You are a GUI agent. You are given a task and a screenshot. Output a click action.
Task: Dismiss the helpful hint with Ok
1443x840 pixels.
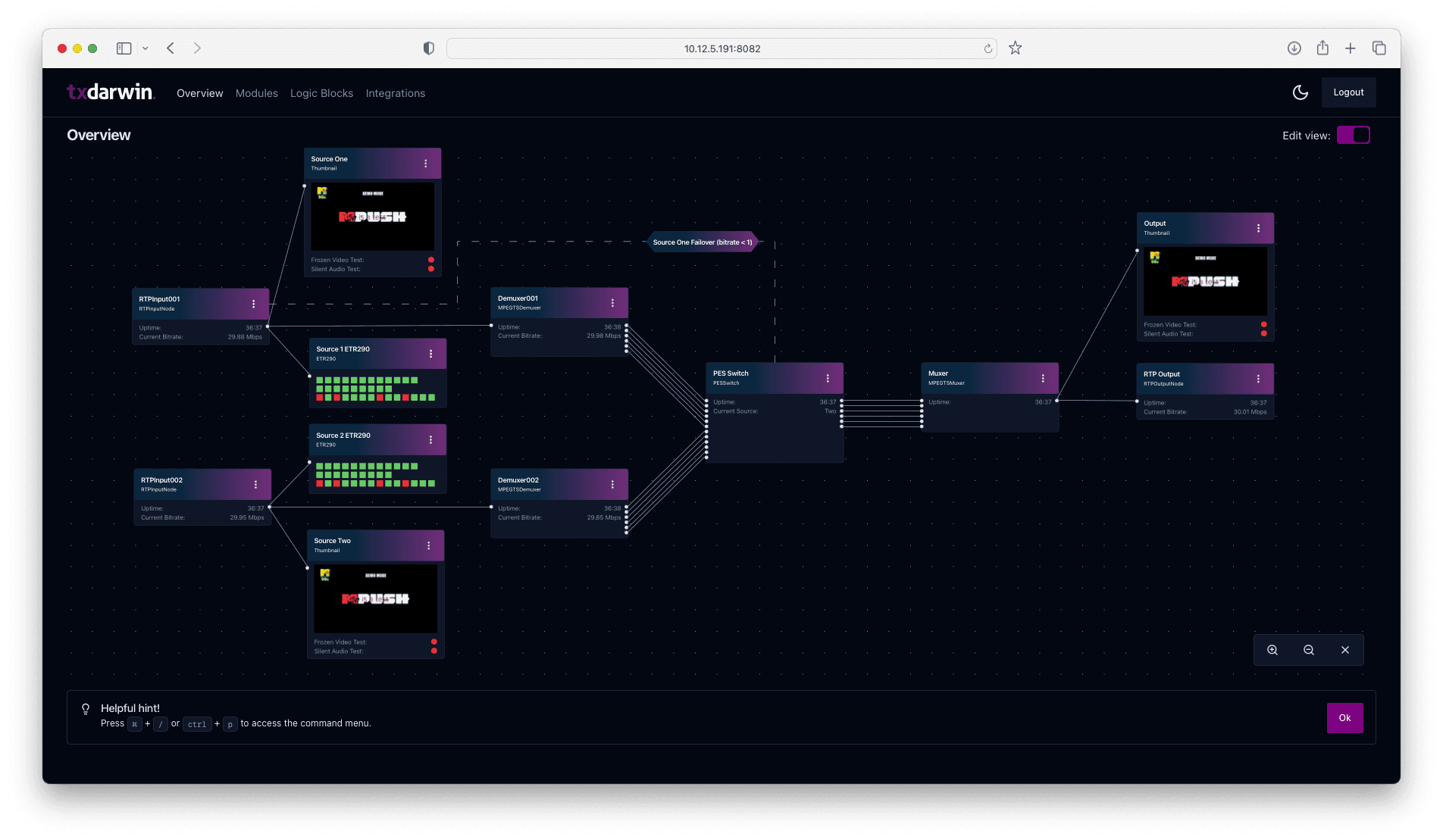tap(1344, 717)
